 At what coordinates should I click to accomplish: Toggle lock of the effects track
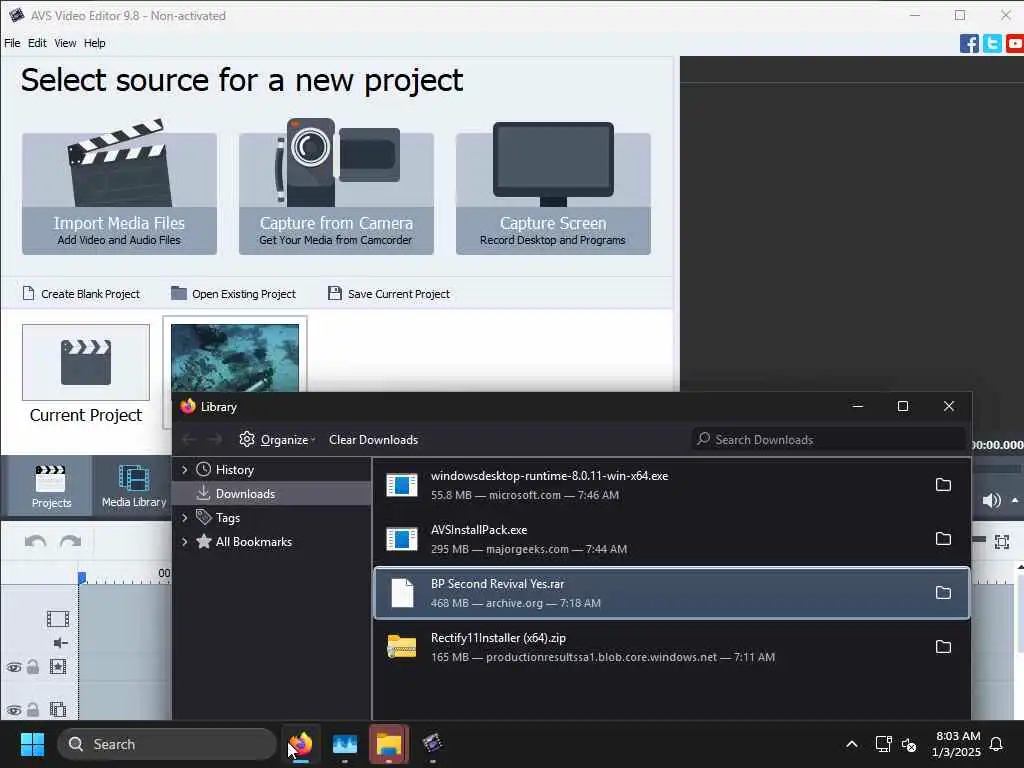point(33,667)
